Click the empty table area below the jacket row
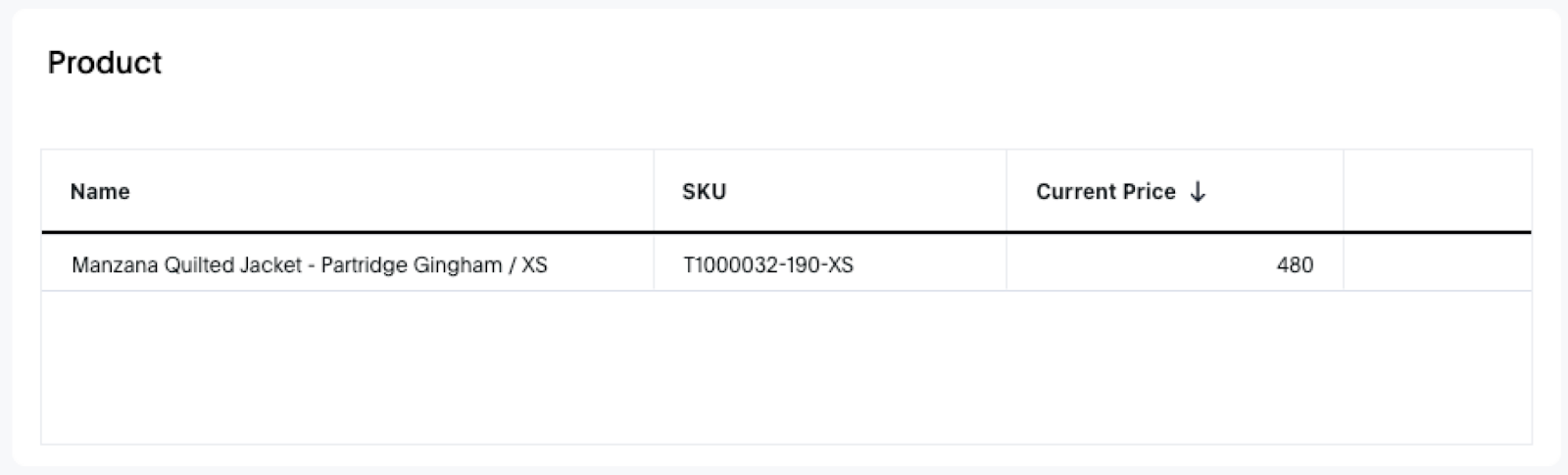 click(x=784, y=367)
